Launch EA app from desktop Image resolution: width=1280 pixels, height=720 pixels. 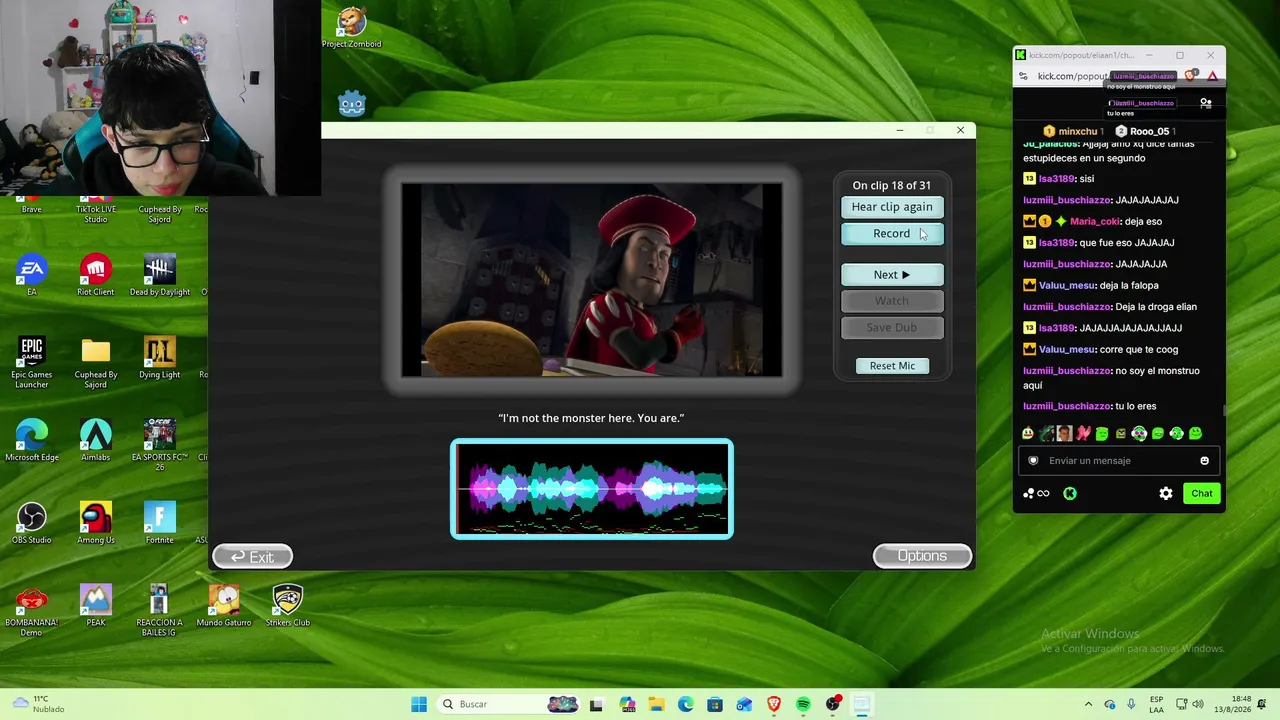pyautogui.click(x=32, y=276)
